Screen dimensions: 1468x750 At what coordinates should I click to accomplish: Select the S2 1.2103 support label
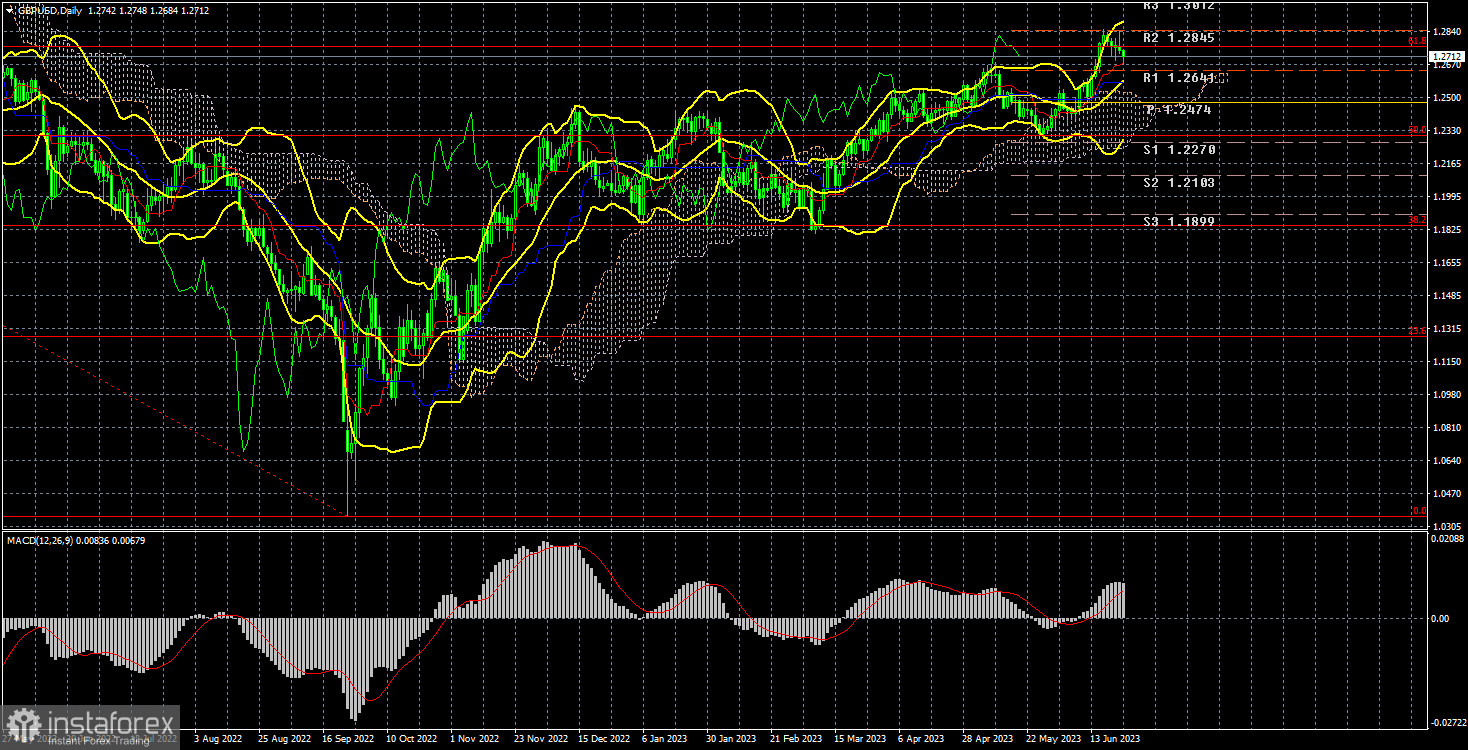tap(1180, 182)
